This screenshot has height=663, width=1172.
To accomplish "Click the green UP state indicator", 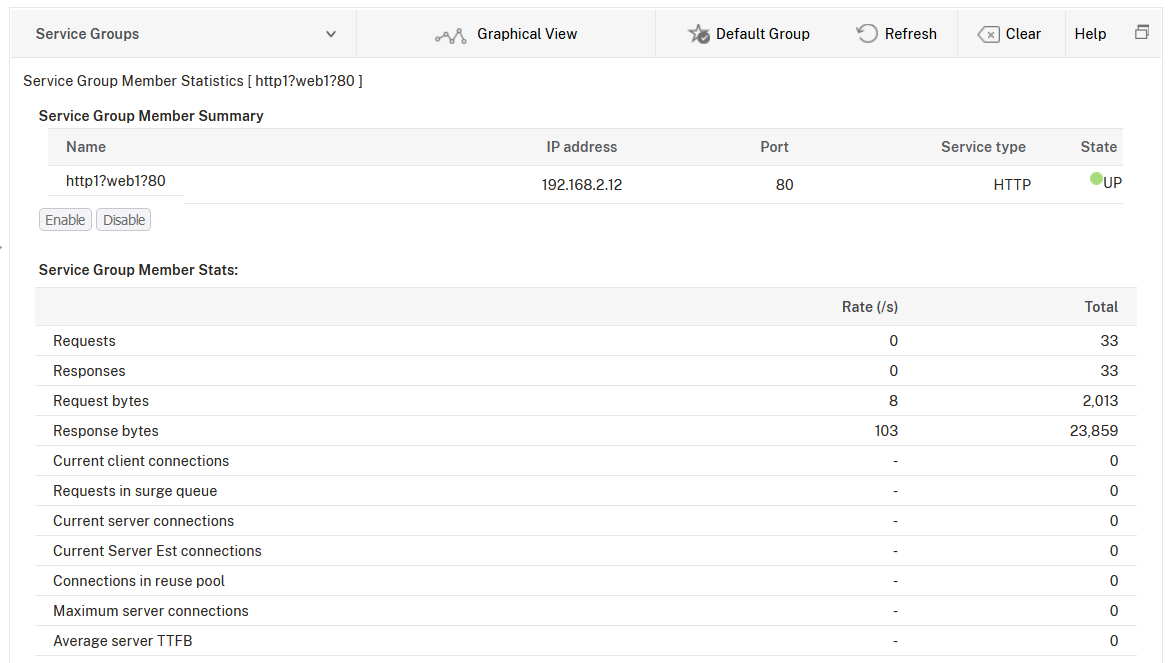I will click(x=1096, y=179).
